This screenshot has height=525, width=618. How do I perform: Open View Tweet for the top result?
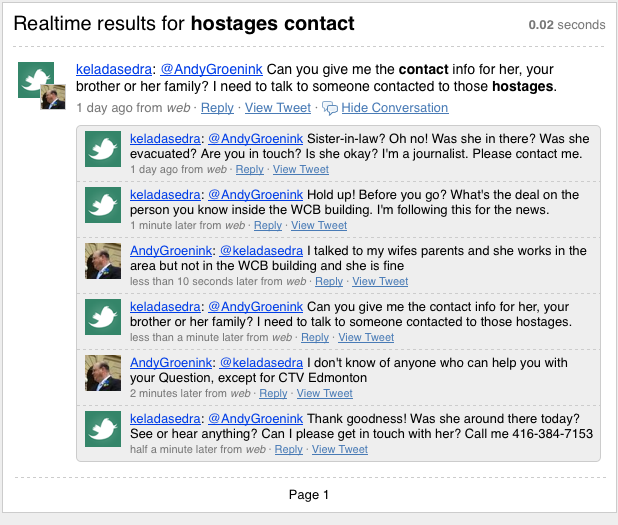click(x=278, y=108)
